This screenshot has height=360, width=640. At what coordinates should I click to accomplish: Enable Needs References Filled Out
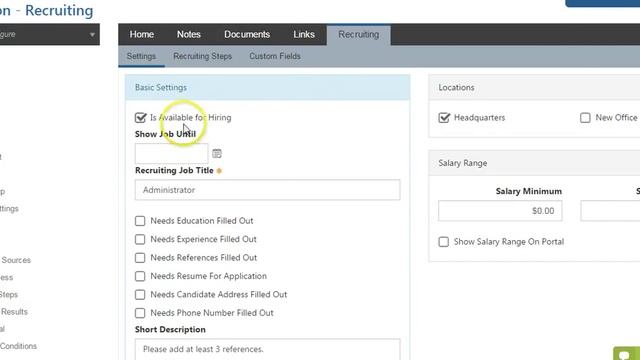pos(140,258)
